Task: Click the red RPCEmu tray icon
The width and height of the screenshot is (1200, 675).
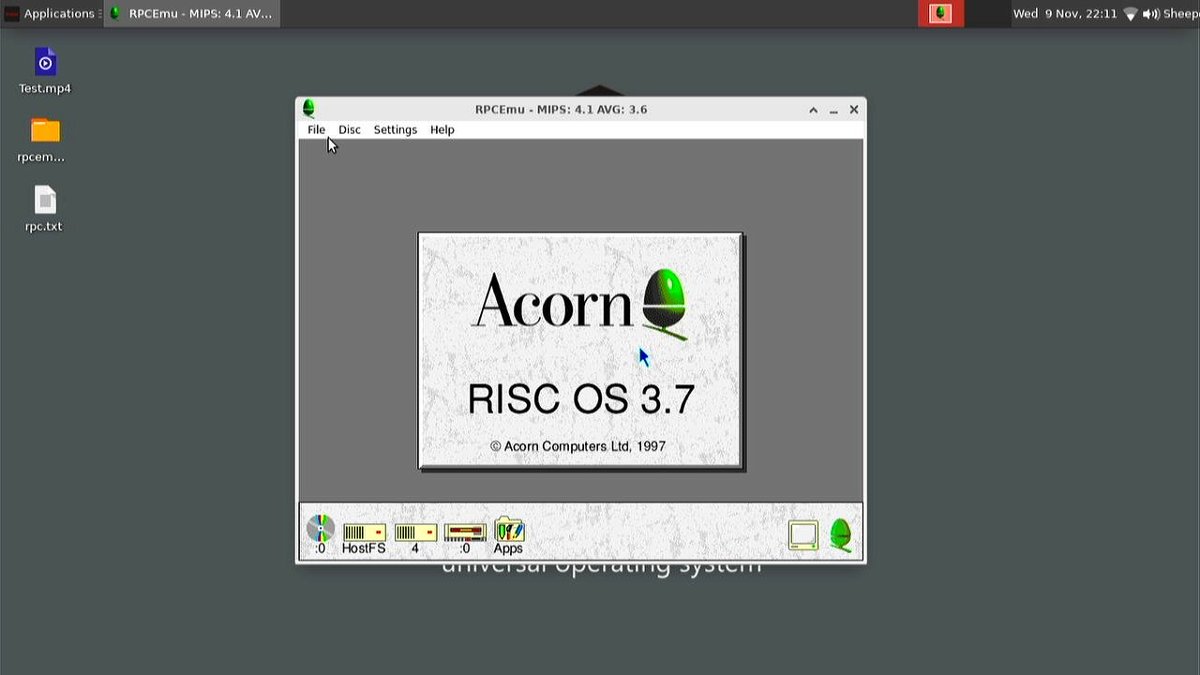Action: (940, 13)
